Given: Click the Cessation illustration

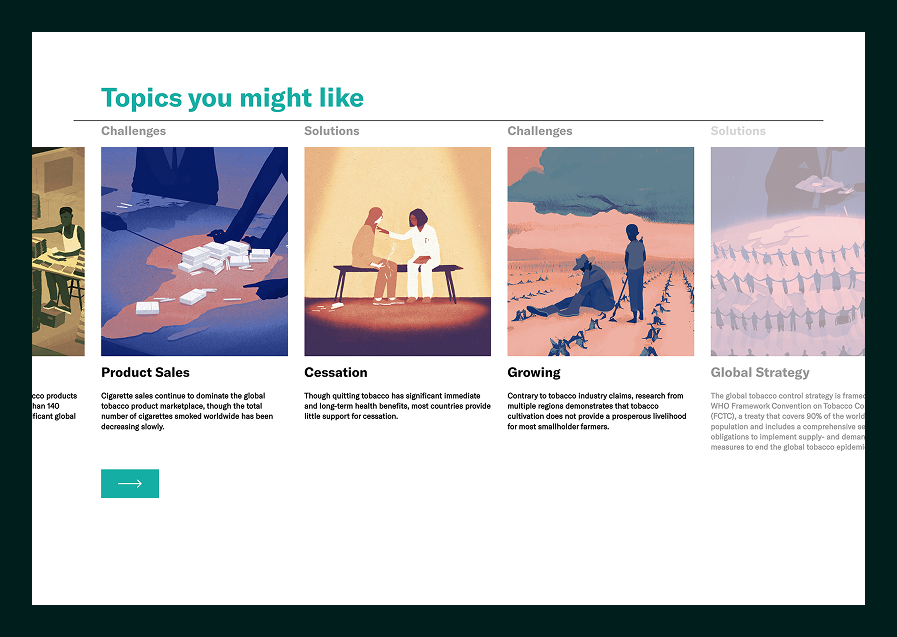Looking at the screenshot, I should coord(397,251).
